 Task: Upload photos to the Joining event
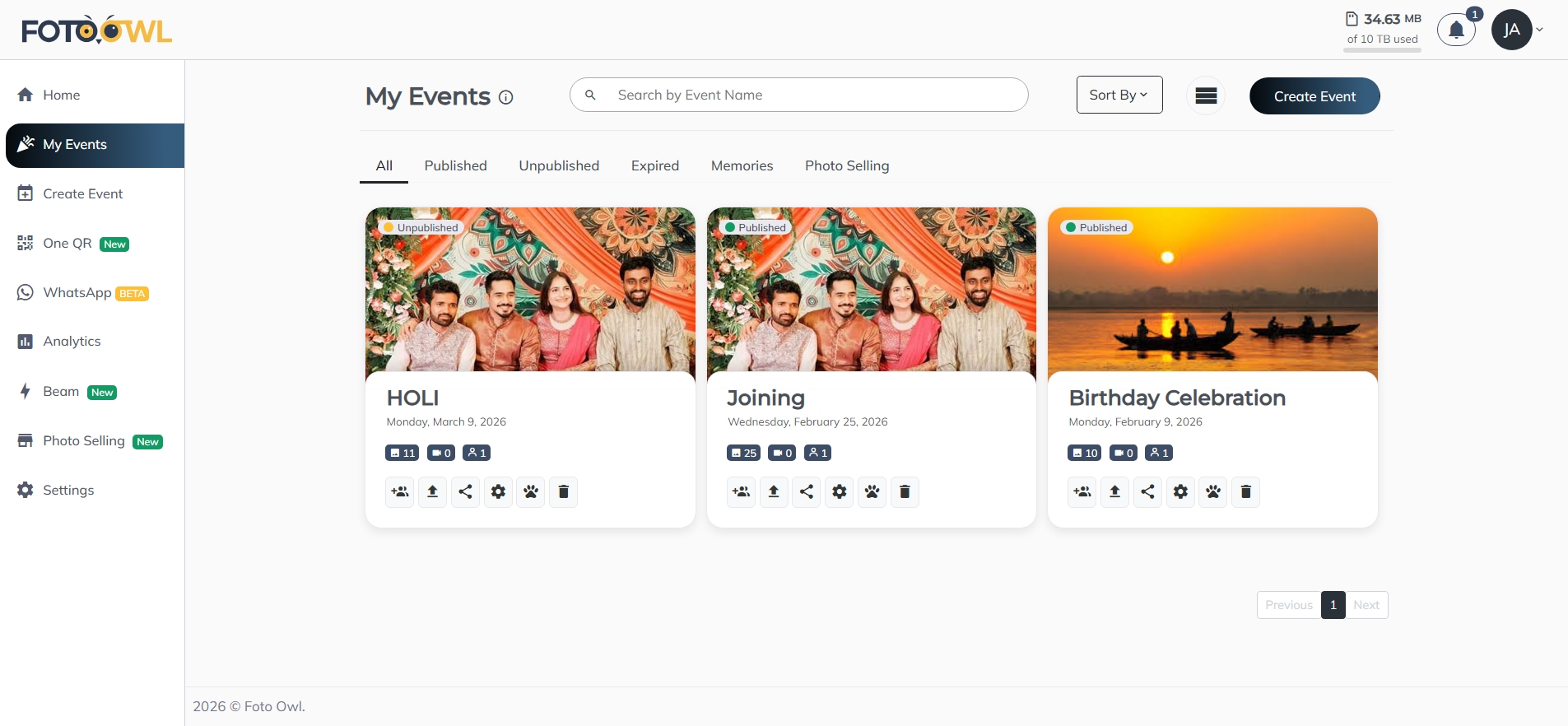(773, 491)
